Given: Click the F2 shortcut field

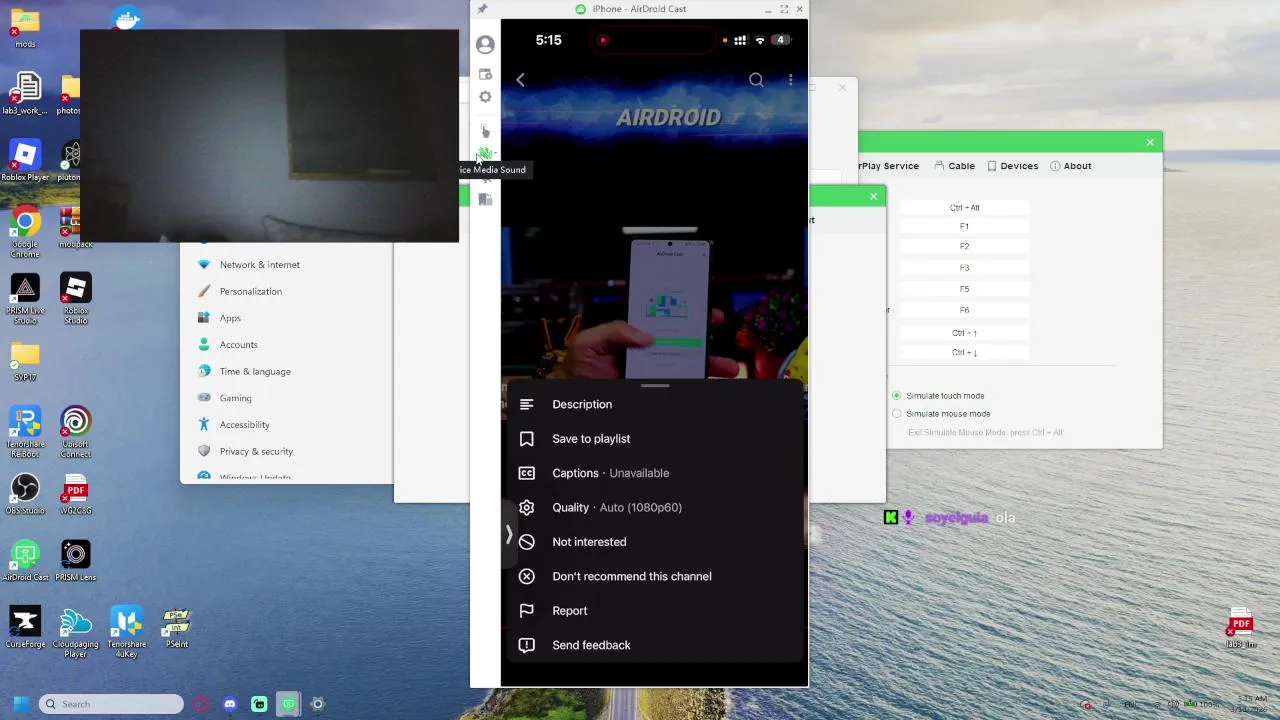Looking at the screenshot, I should click(x=964, y=246).
